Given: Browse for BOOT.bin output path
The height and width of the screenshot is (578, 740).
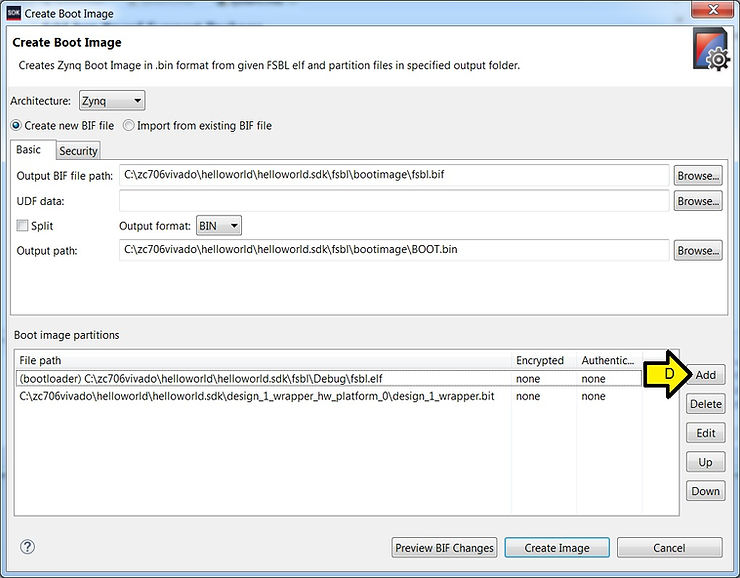Looking at the screenshot, I should (x=697, y=251).
